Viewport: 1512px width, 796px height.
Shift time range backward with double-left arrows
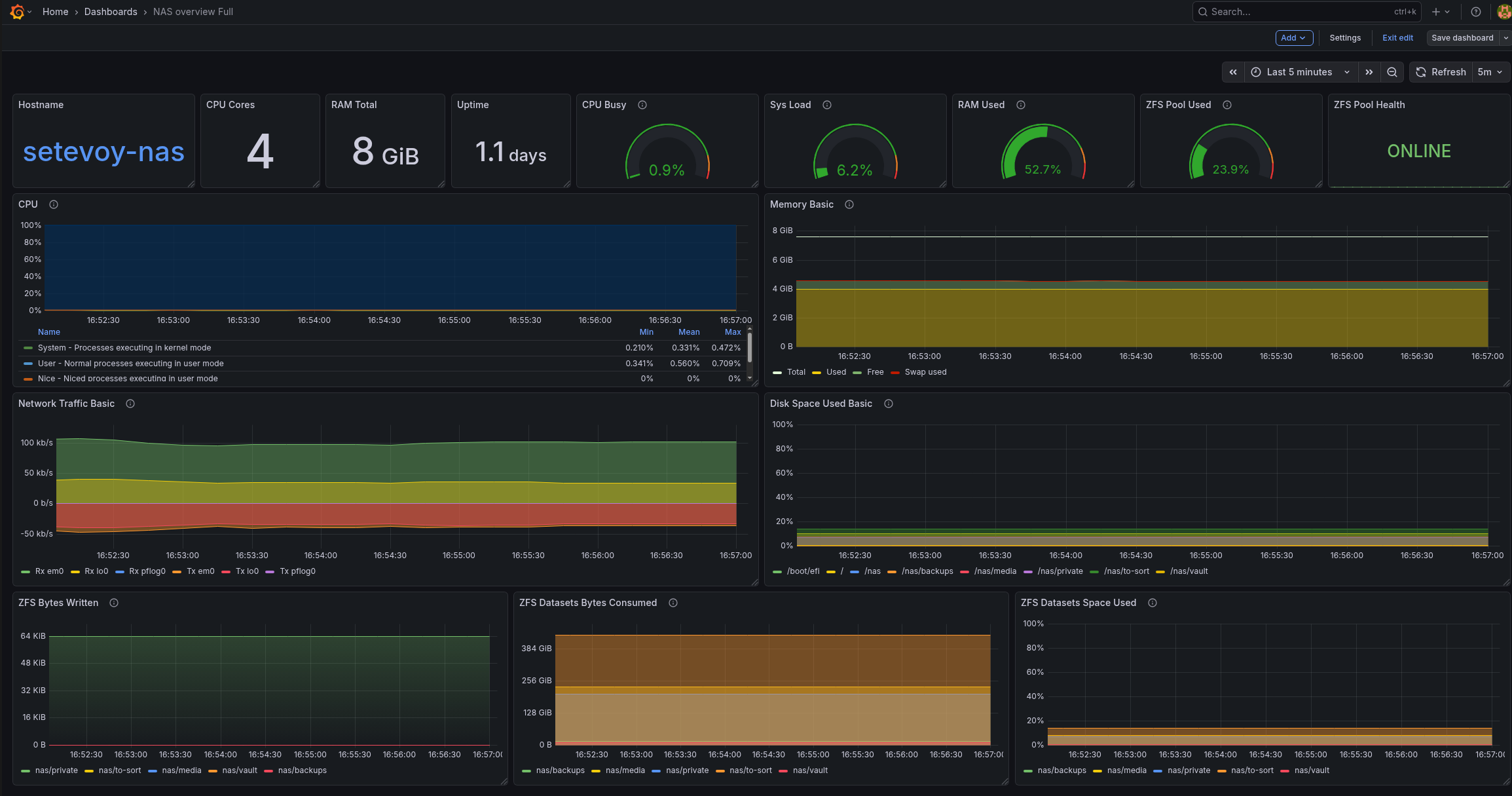coord(1233,72)
